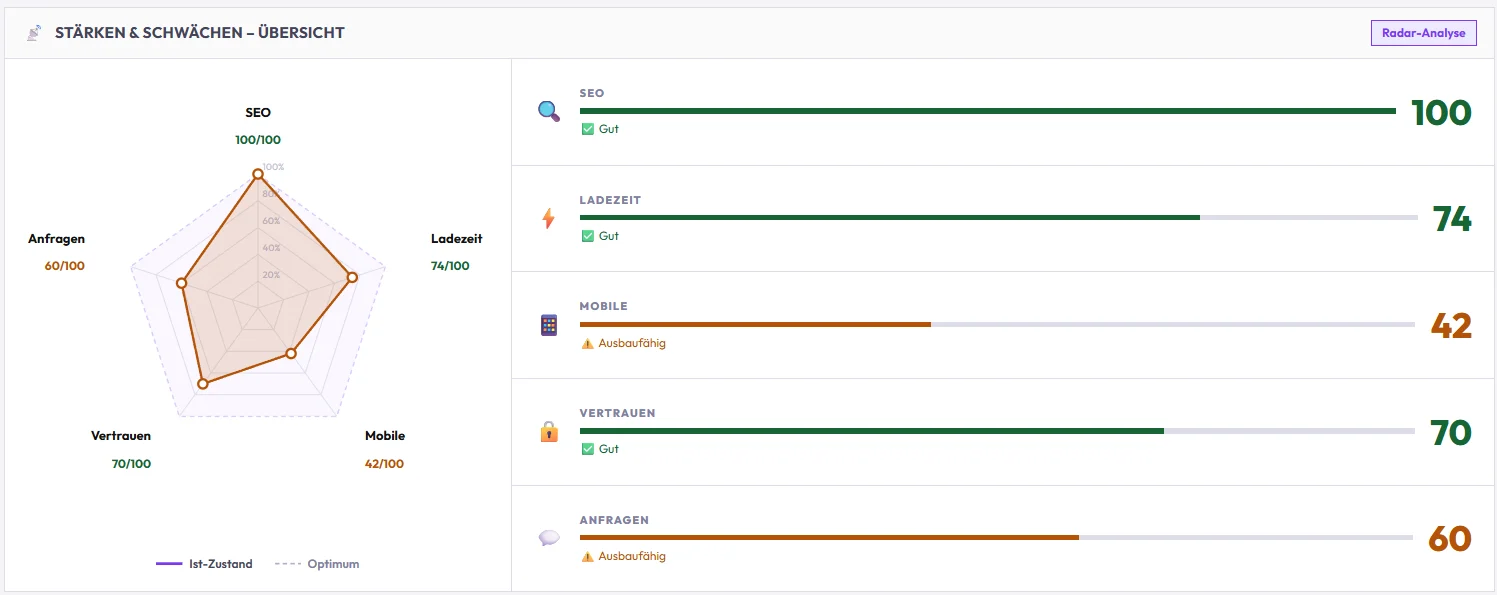Click the green check icon under Ladezeit
The image size is (1497, 595).
(588, 236)
